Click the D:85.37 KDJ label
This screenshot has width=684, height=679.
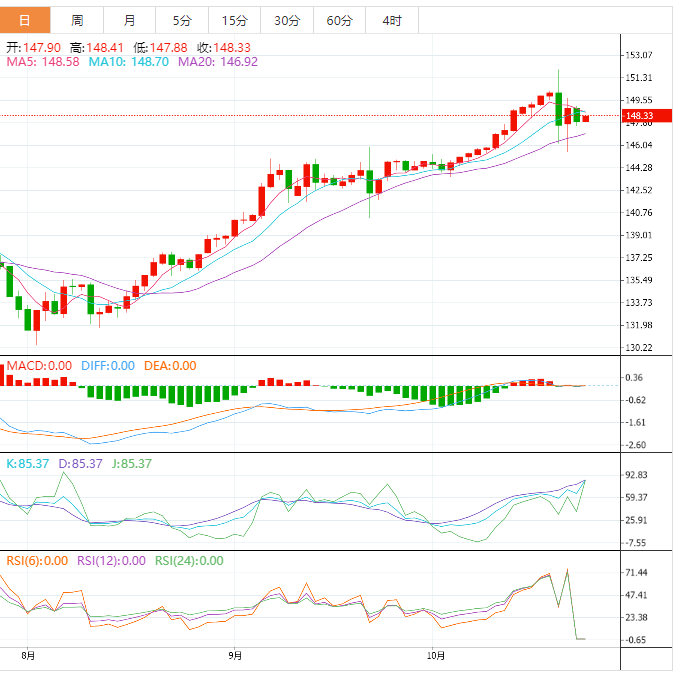[80, 463]
